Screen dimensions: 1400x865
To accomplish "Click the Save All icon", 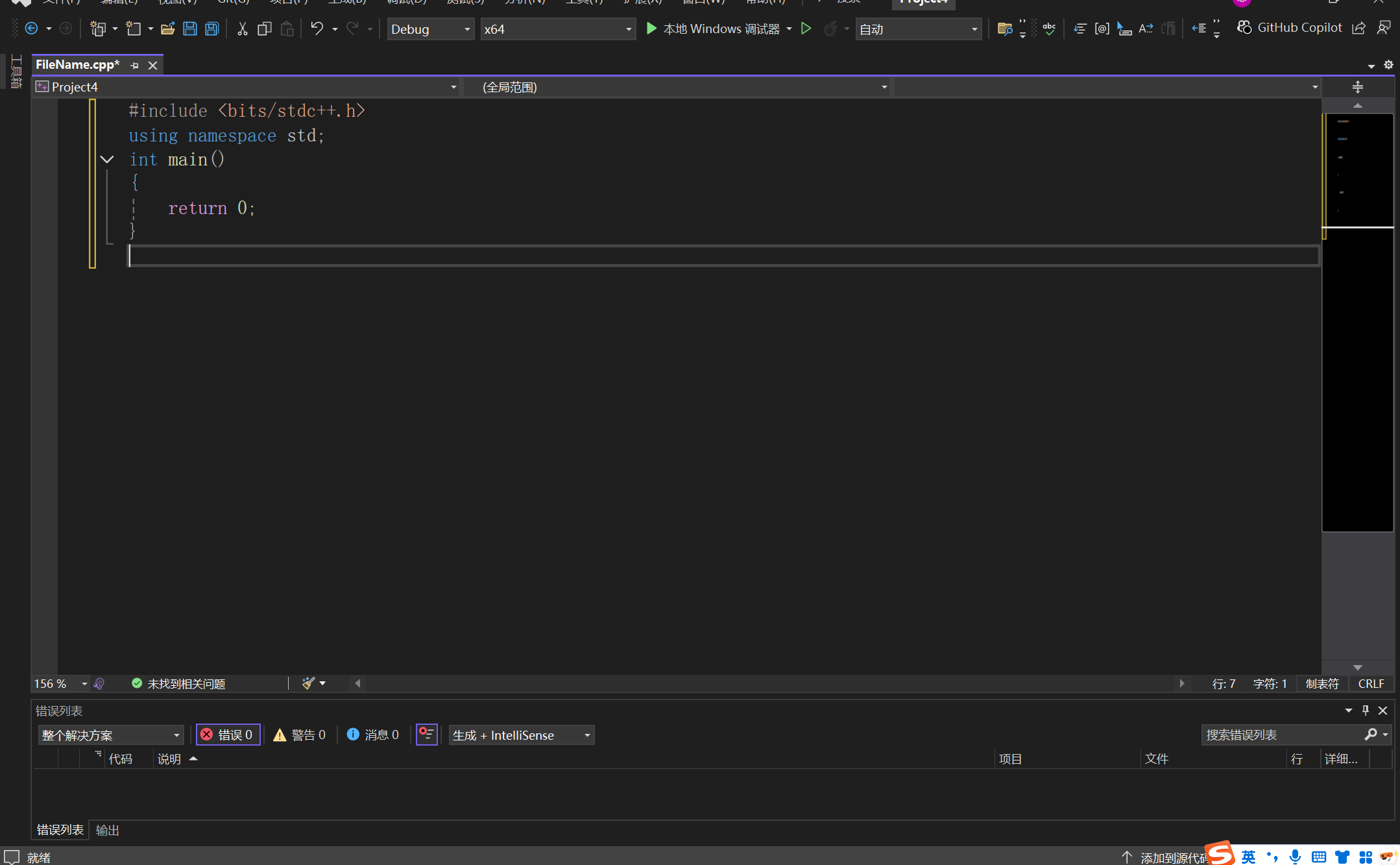I will pyautogui.click(x=212, y=29).
